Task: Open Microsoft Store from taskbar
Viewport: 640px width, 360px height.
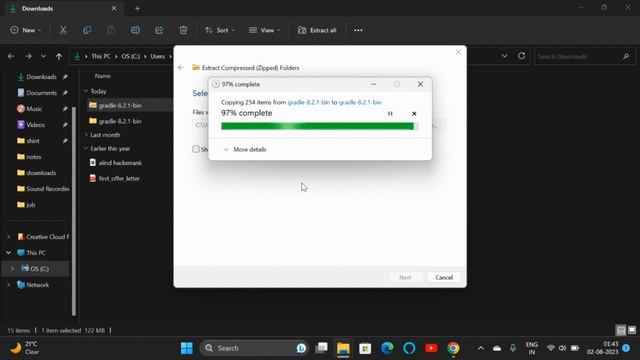Action: [x=365, y=348]
